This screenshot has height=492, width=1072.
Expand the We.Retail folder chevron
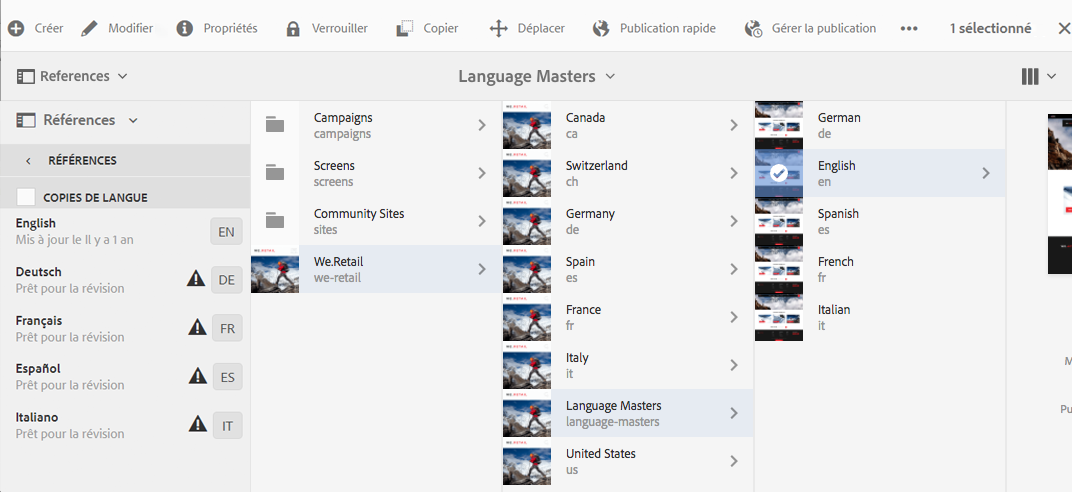481,269
